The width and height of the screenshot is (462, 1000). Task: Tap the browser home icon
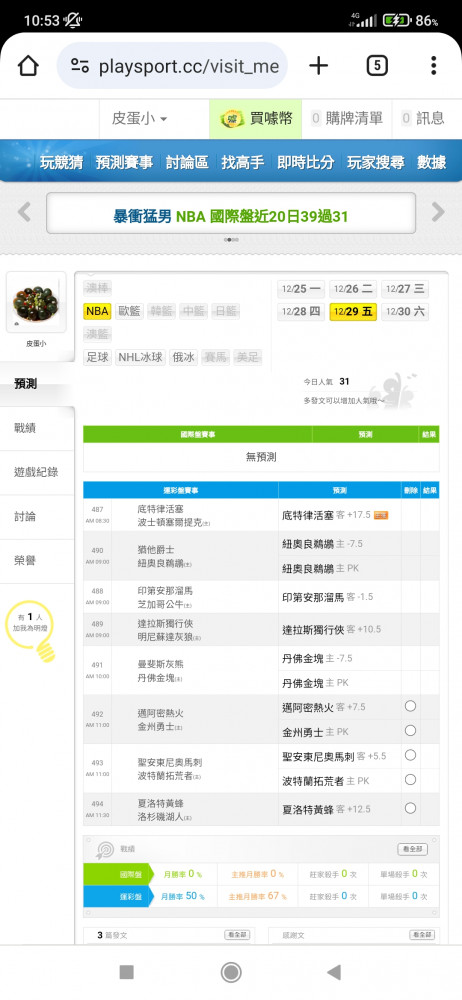pyautogui.click(x=28, y=66)
